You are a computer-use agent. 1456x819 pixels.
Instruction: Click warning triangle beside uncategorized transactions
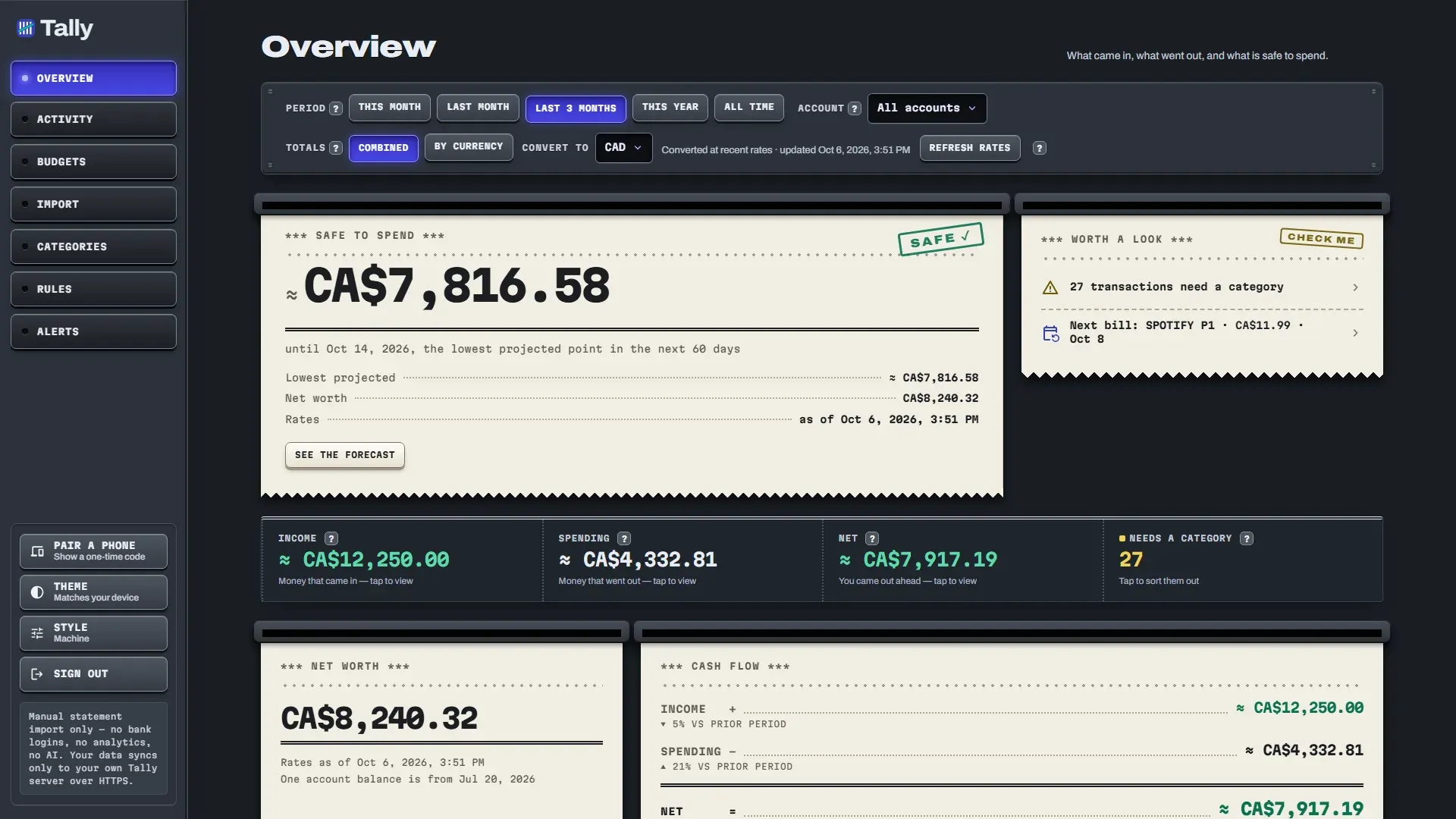(1050, 287)
